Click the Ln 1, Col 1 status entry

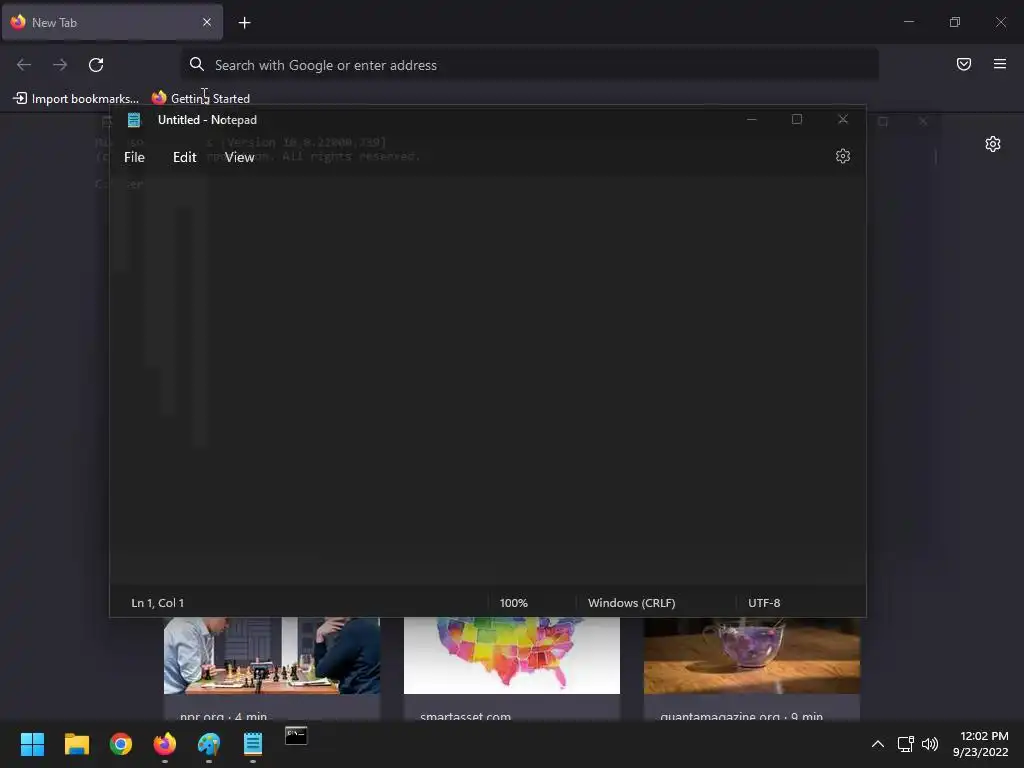tap(157, 603)
